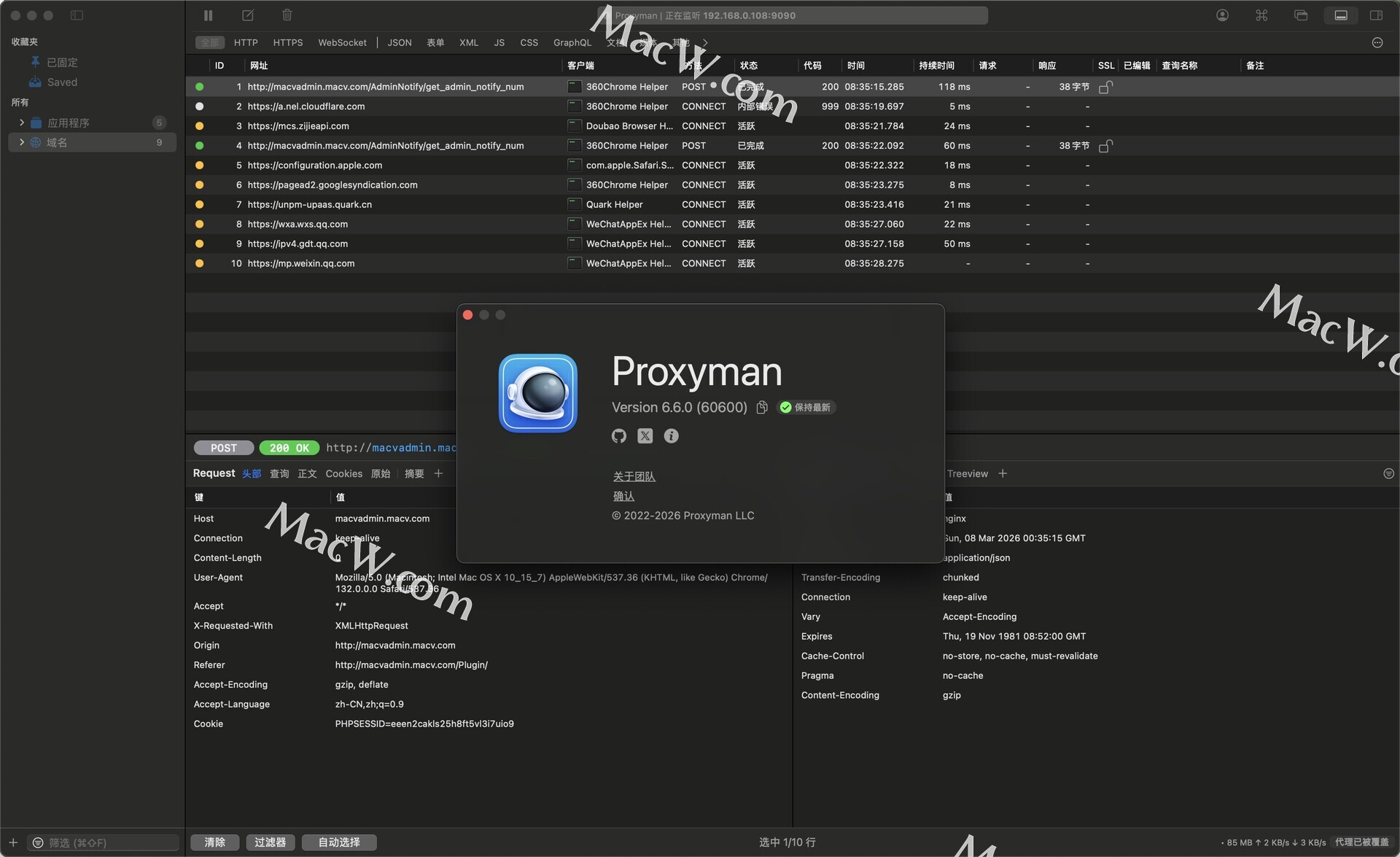Click the 清除 button
Image resolution: width=1400 pixels, height=857 pixels.
pos(215,842)
